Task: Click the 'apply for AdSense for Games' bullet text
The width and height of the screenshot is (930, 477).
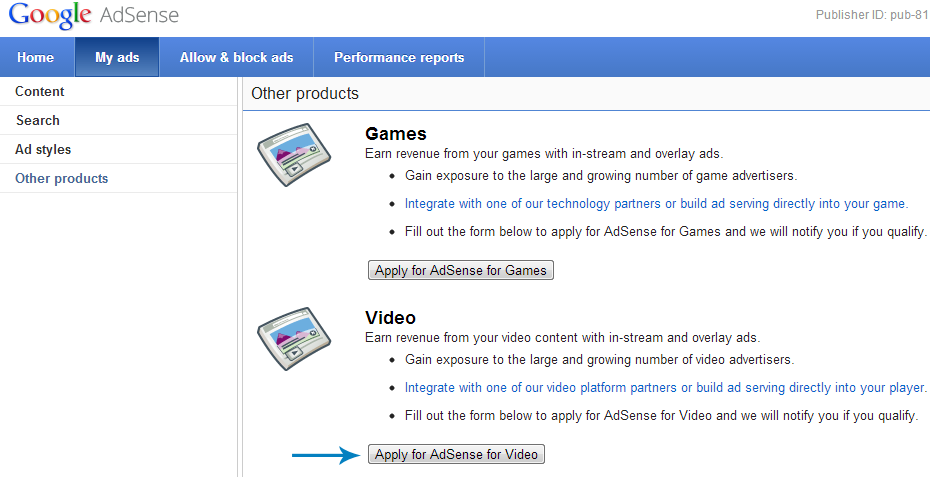Action: pos(666,231)
